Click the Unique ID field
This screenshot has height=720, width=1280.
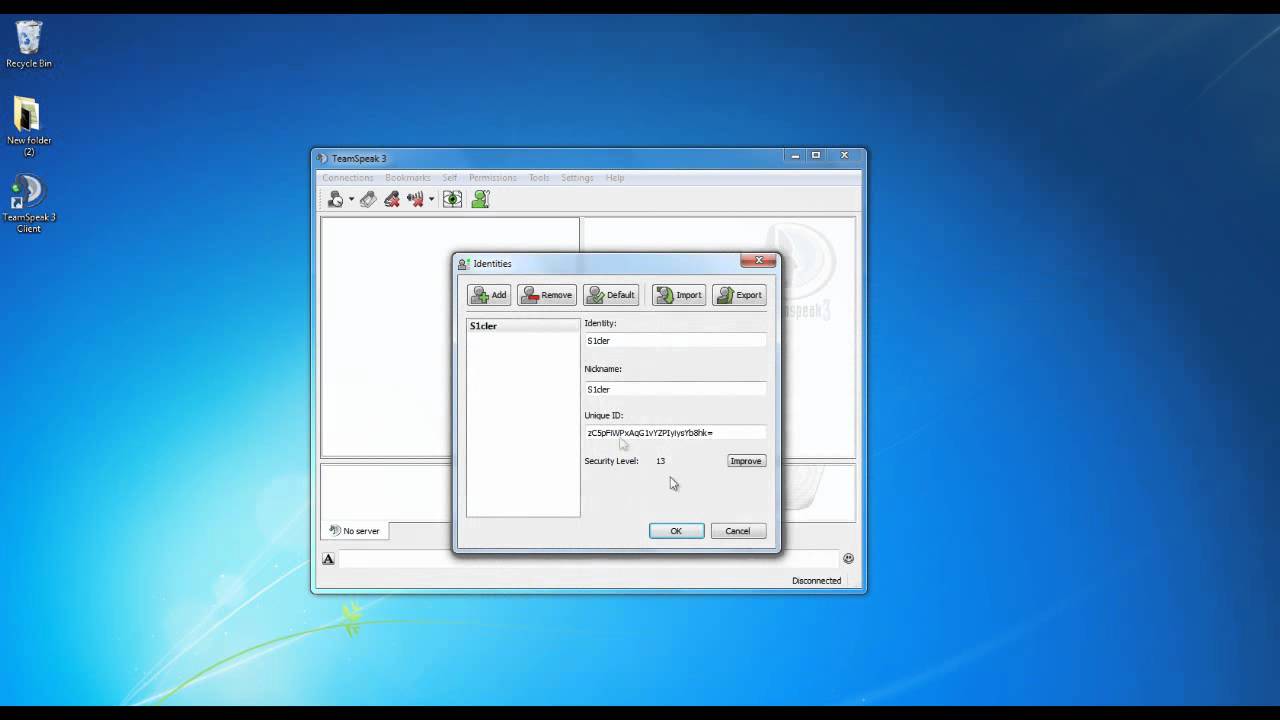coord(675,433)
